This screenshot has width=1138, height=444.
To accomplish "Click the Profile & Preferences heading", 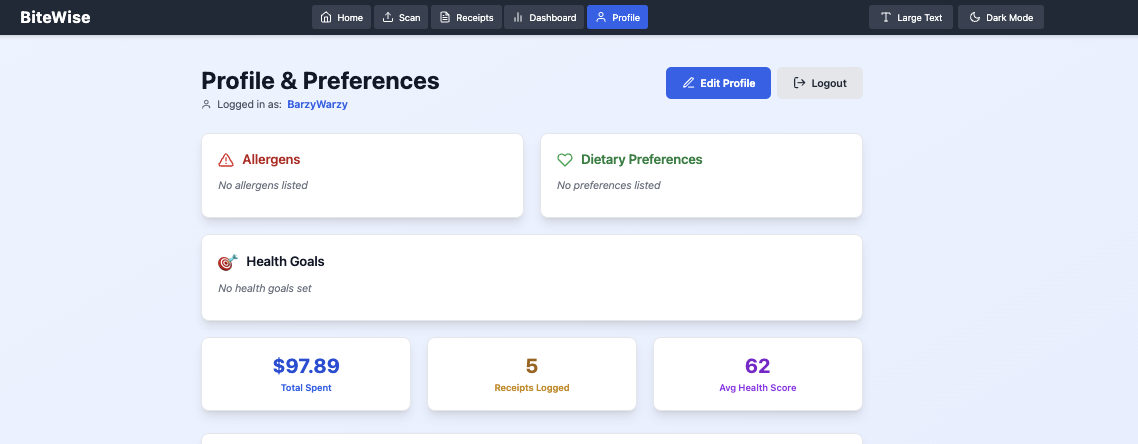I will click(x=320, y=81).
